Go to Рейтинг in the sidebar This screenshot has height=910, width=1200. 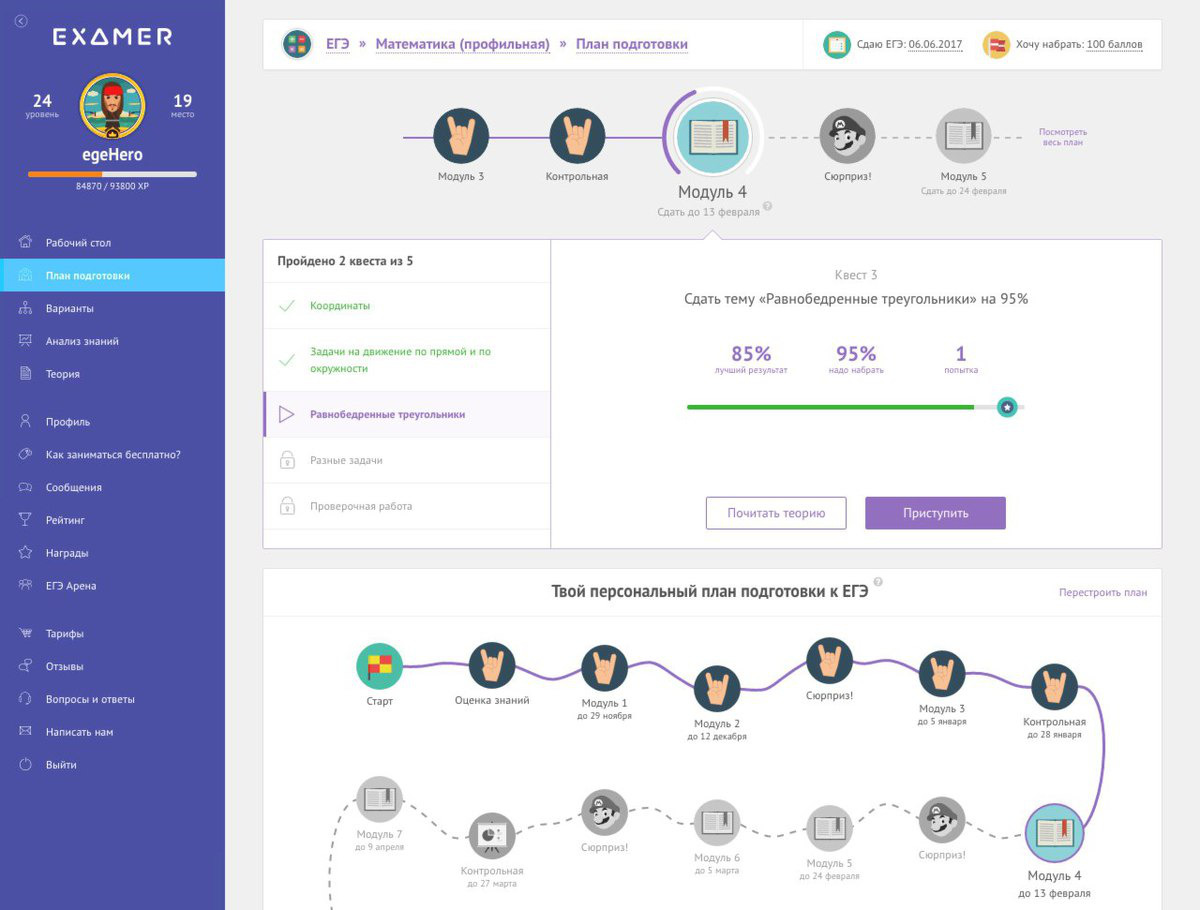pyautogui.click(x=65, y=520)
